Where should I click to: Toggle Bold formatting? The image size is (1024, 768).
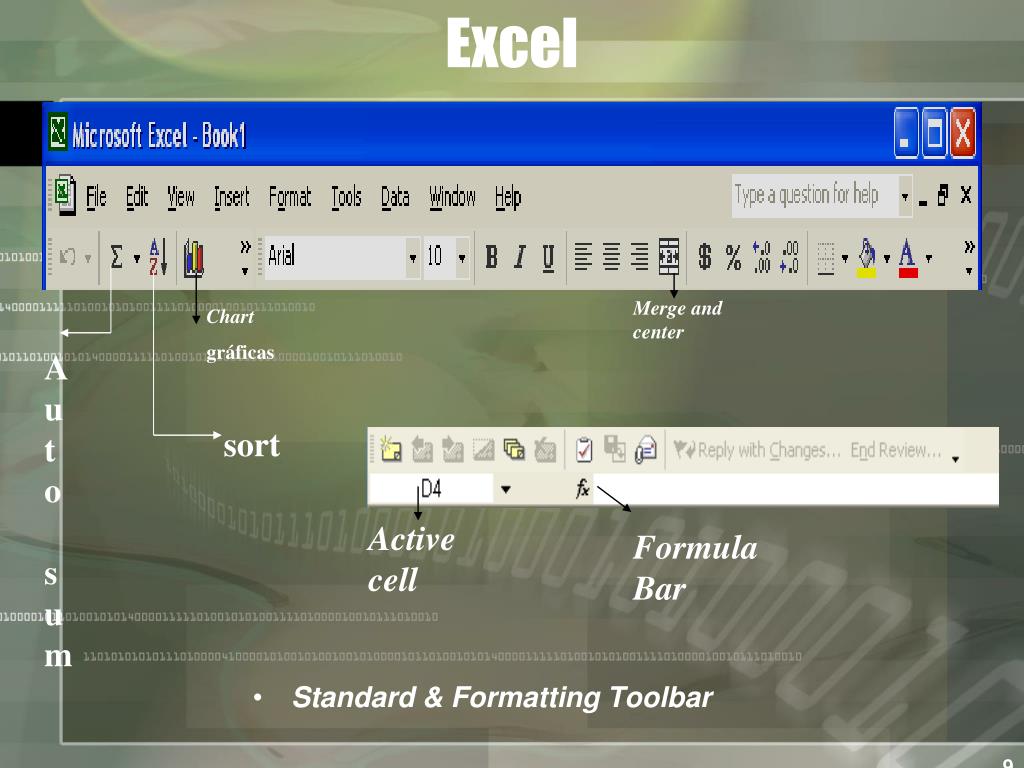click(x=491, y=257)
